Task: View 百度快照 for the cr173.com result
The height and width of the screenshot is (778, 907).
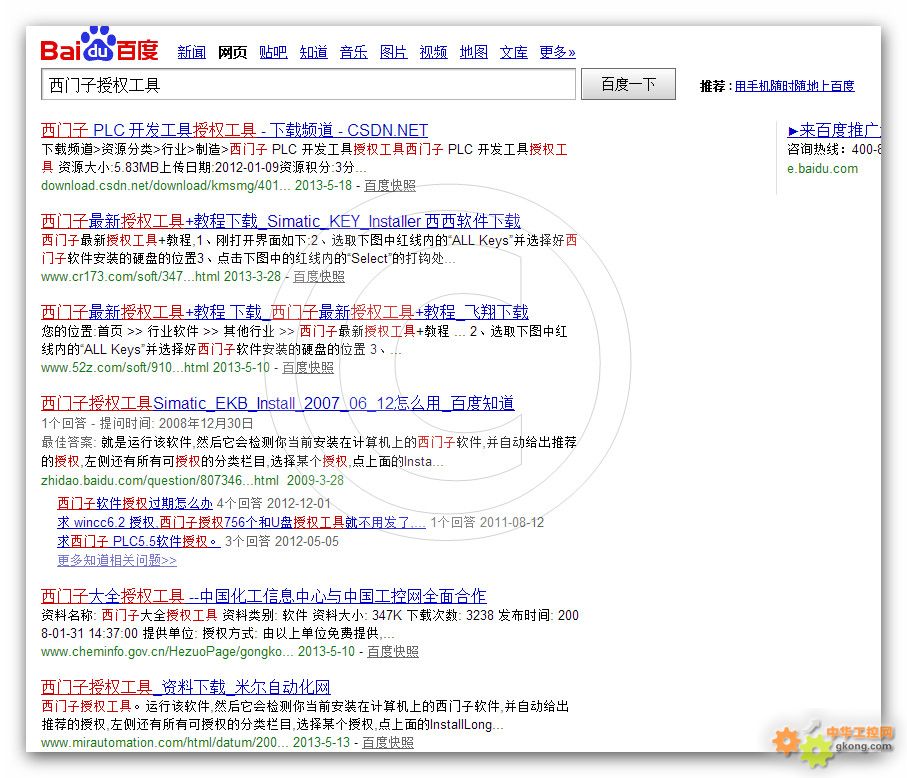Action: [x=319, y=276]
